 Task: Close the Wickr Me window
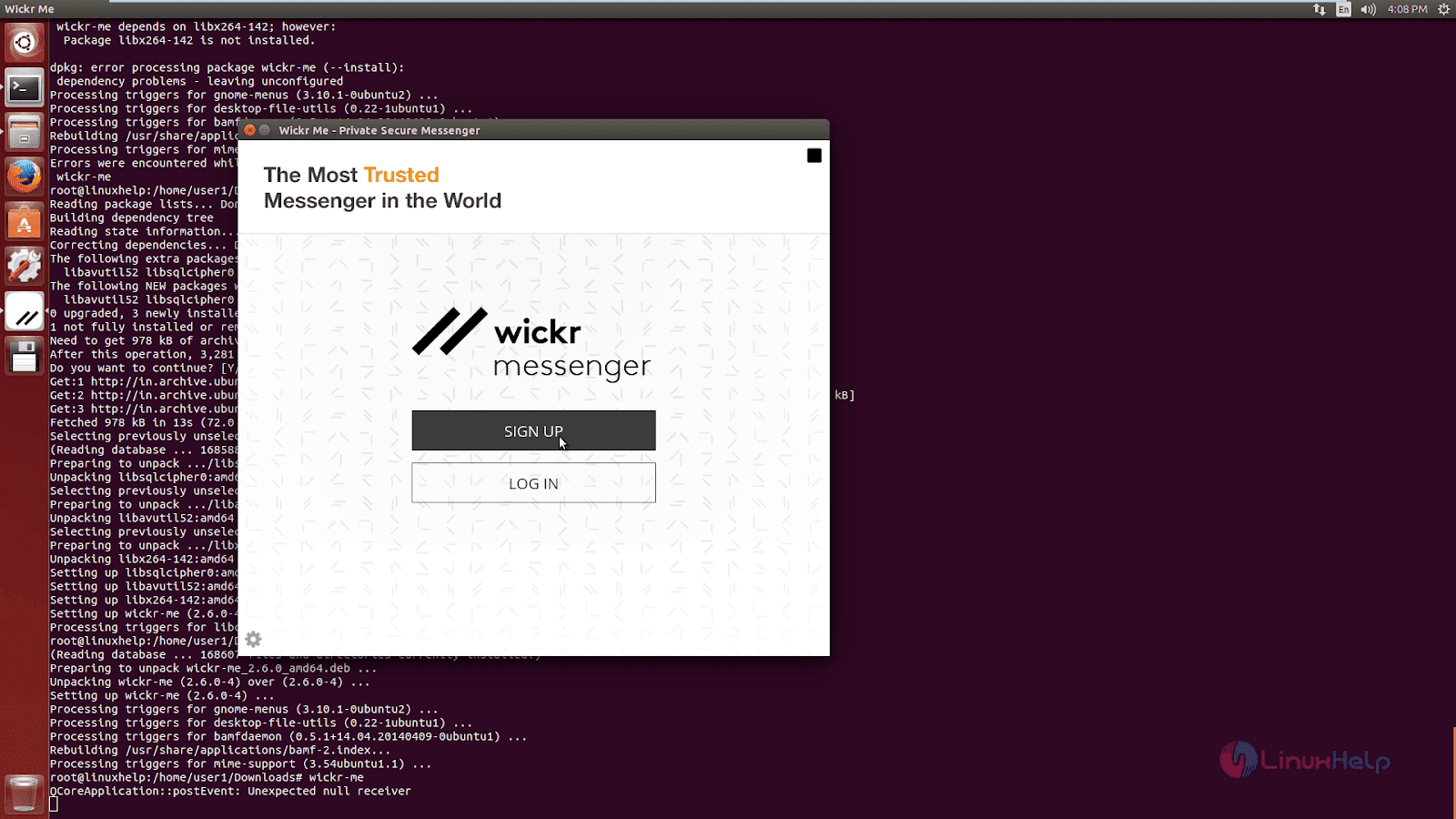click(x=249, y=130)
